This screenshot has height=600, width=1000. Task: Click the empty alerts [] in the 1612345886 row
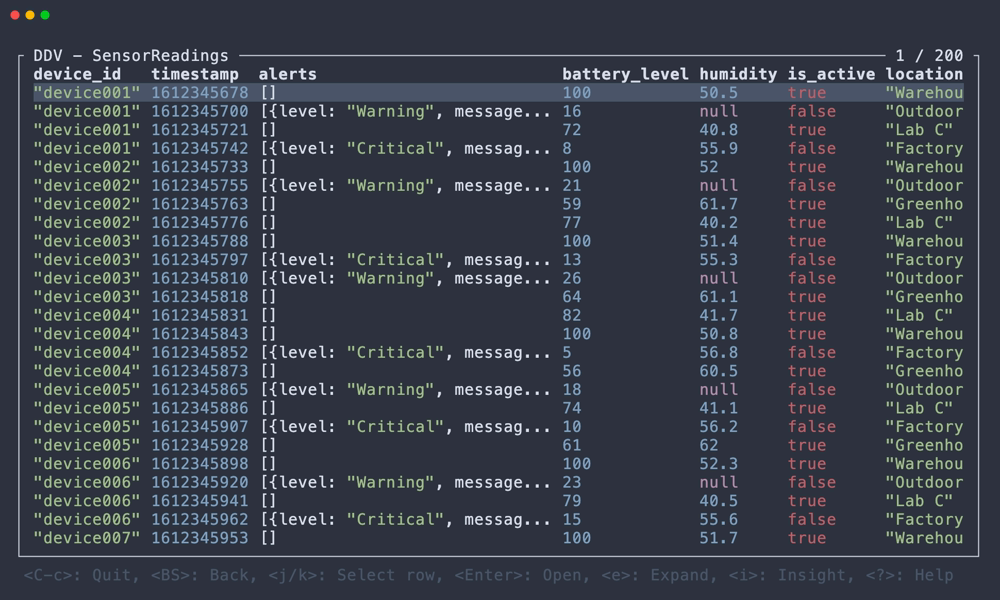(268, 407)
